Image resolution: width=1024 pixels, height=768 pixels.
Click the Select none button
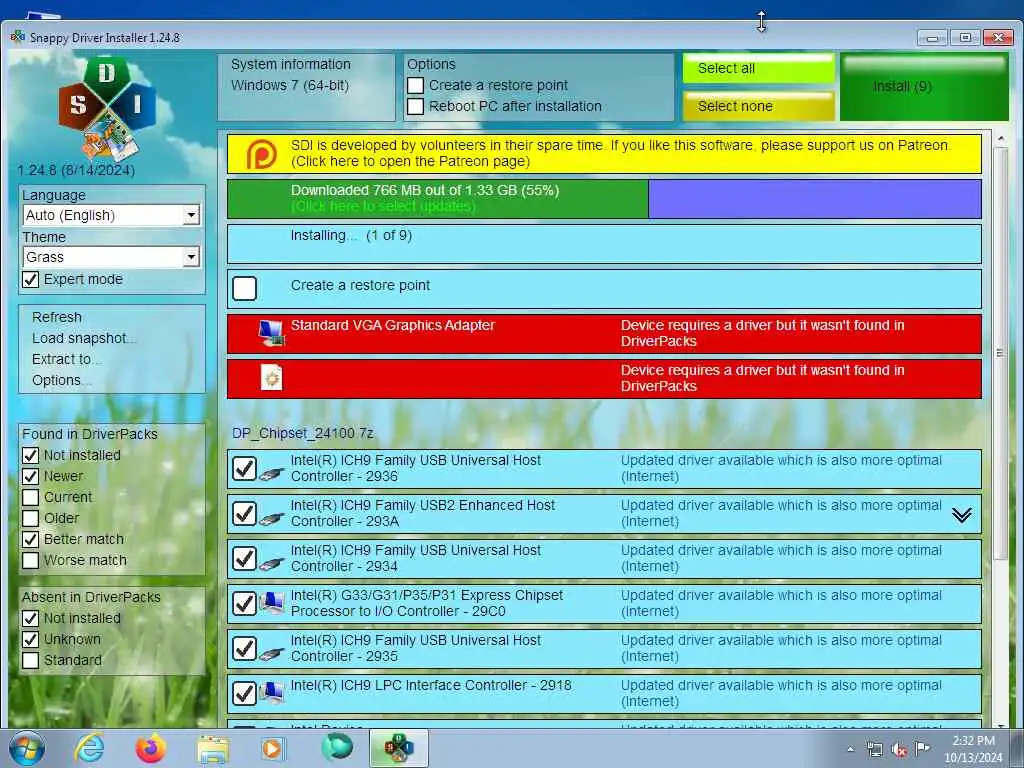[x=759, y=106]
